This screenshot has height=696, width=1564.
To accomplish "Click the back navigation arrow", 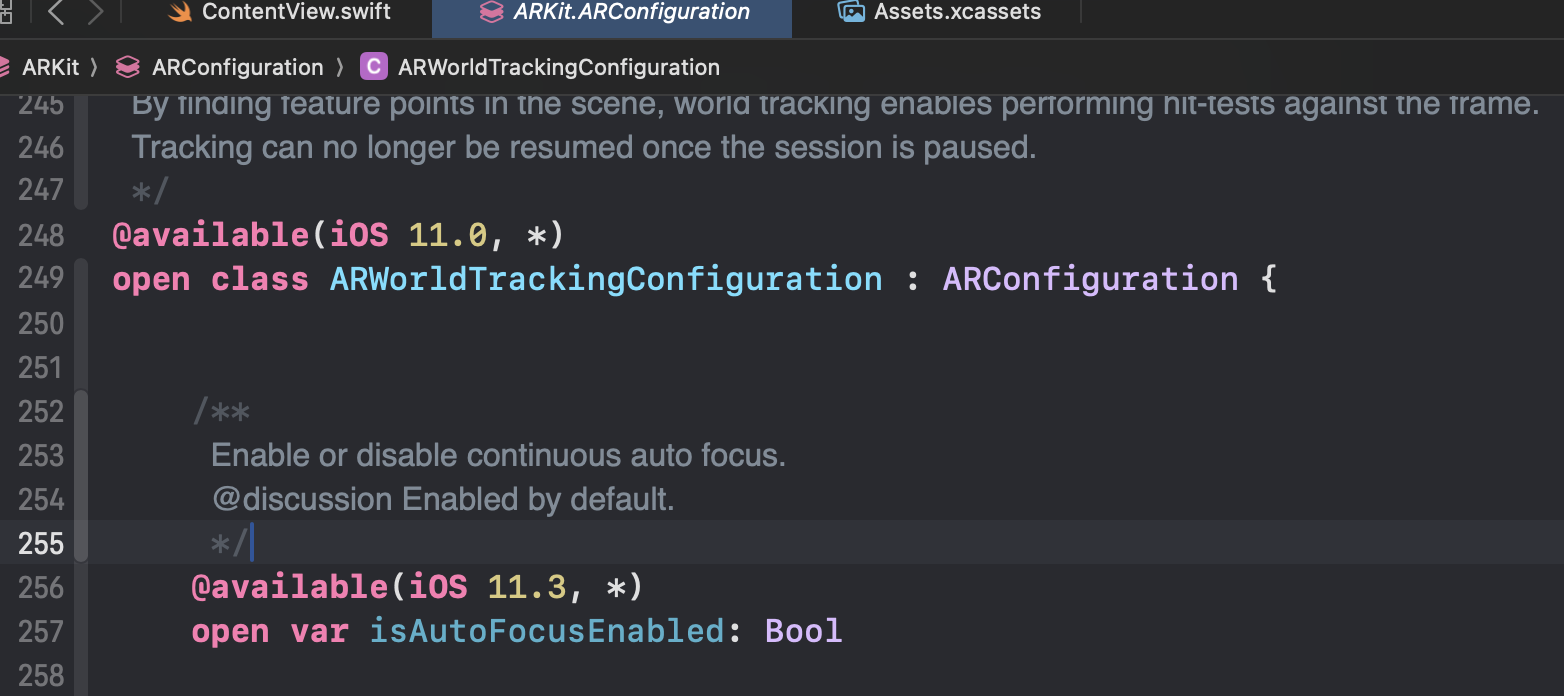I will pos(55,13).
